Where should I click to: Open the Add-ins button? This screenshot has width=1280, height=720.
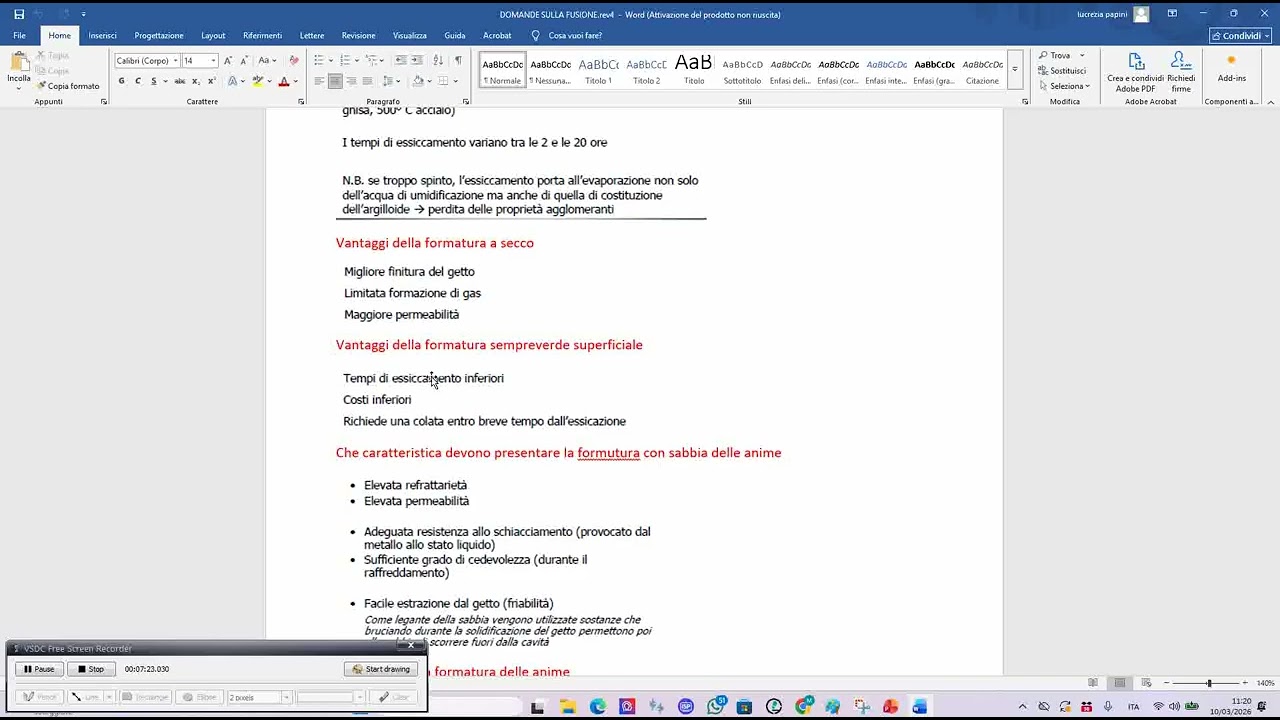pyautogui.click(x=1232, y=68)
